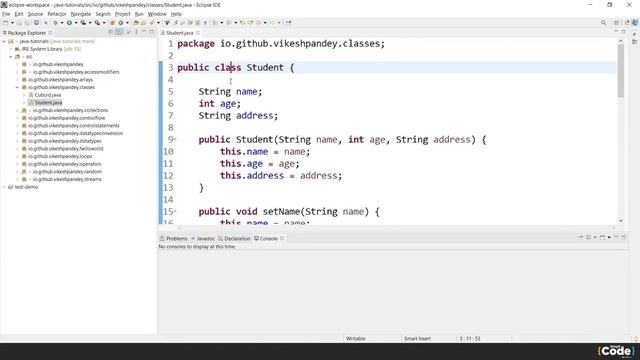Viewport: 640px width, 360px height.
Task: Select io.github.vikeshpandey.collections package
Action: coord(70,110)
